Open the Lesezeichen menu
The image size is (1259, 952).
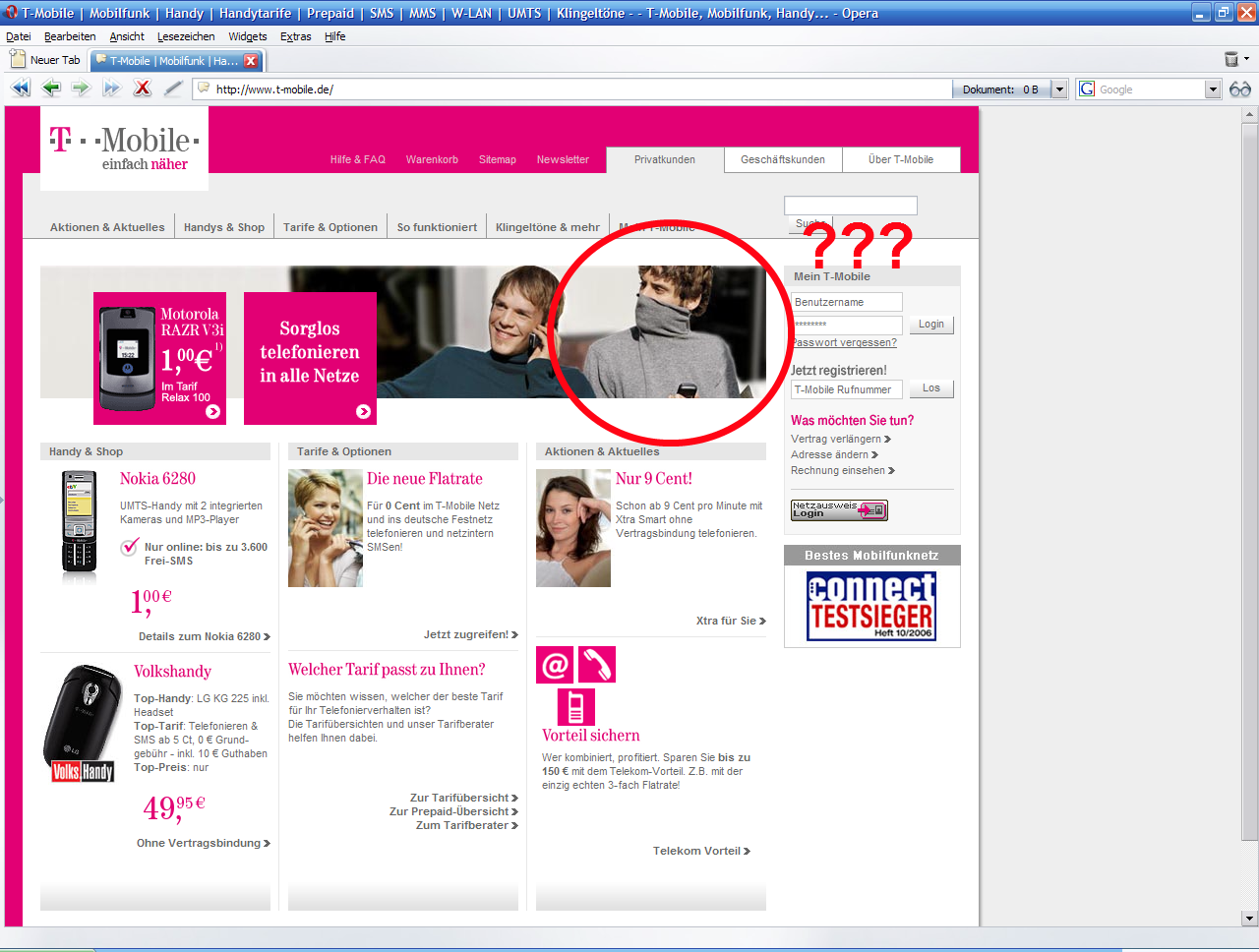[x=186, y=36]
